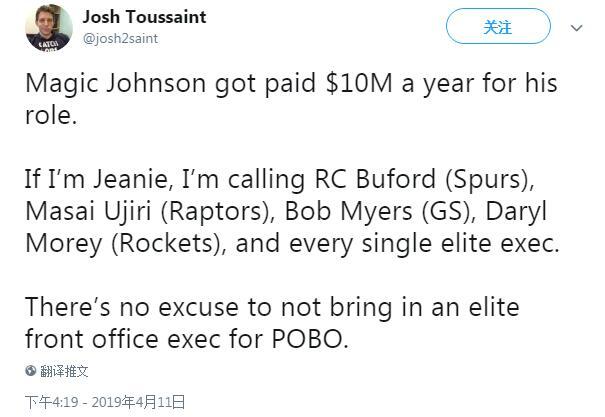Open Josh Toussaint's profile picture
This screenshot has height=417, width=605.
point(49,28)
